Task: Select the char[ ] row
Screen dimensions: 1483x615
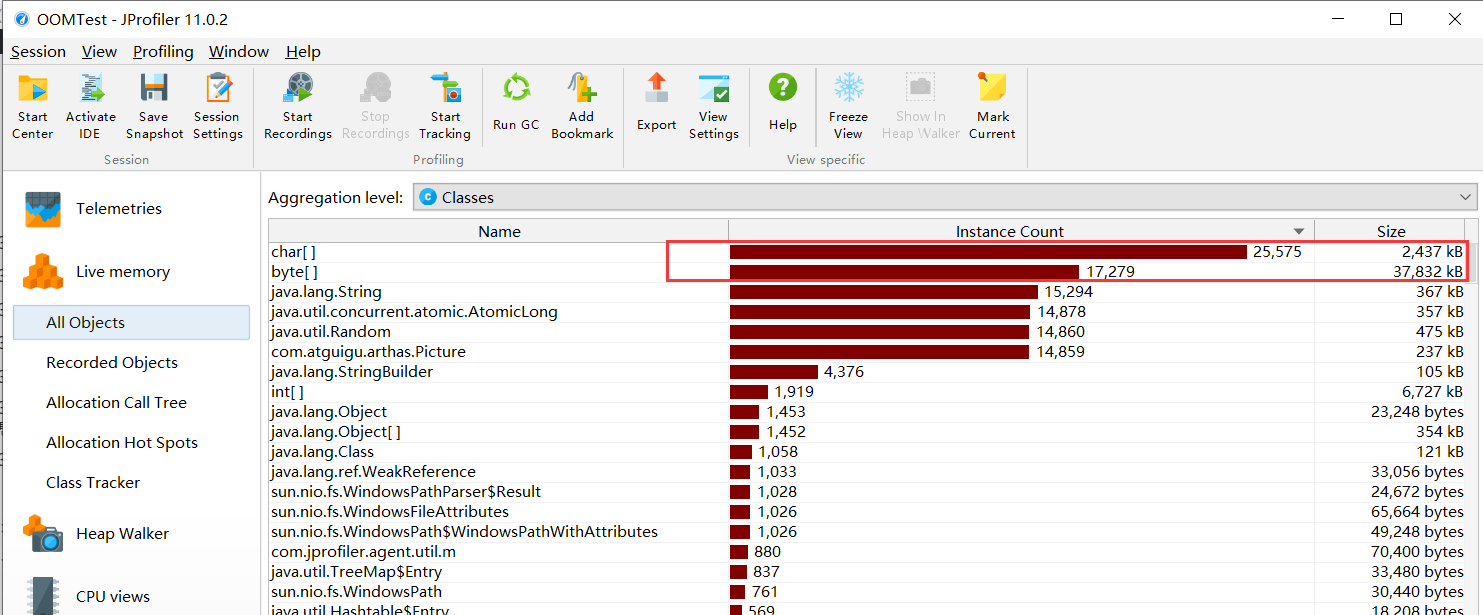Action: 867,252
